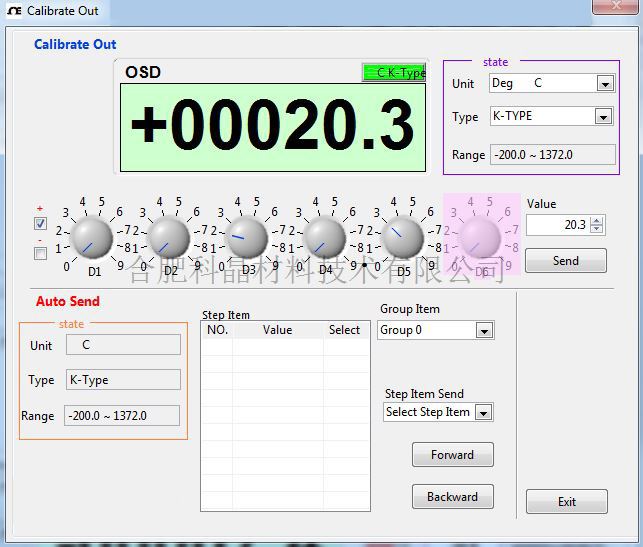Viewport: 643px width, 547px height.
Task: Increment Value with the up stepper arrow
Action: [597, 221]
